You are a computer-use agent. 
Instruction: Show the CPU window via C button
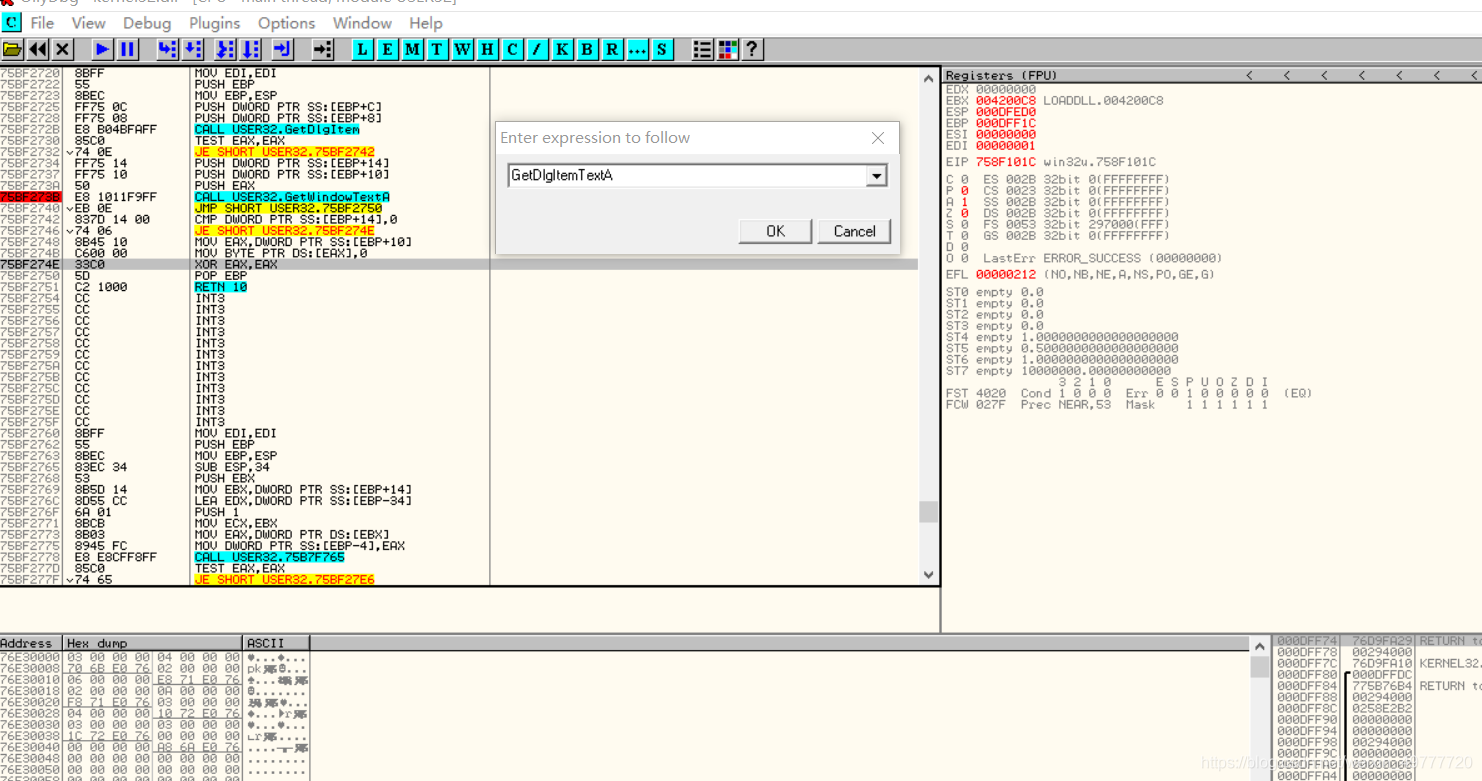pyautogui.click(x=512, y=49)
